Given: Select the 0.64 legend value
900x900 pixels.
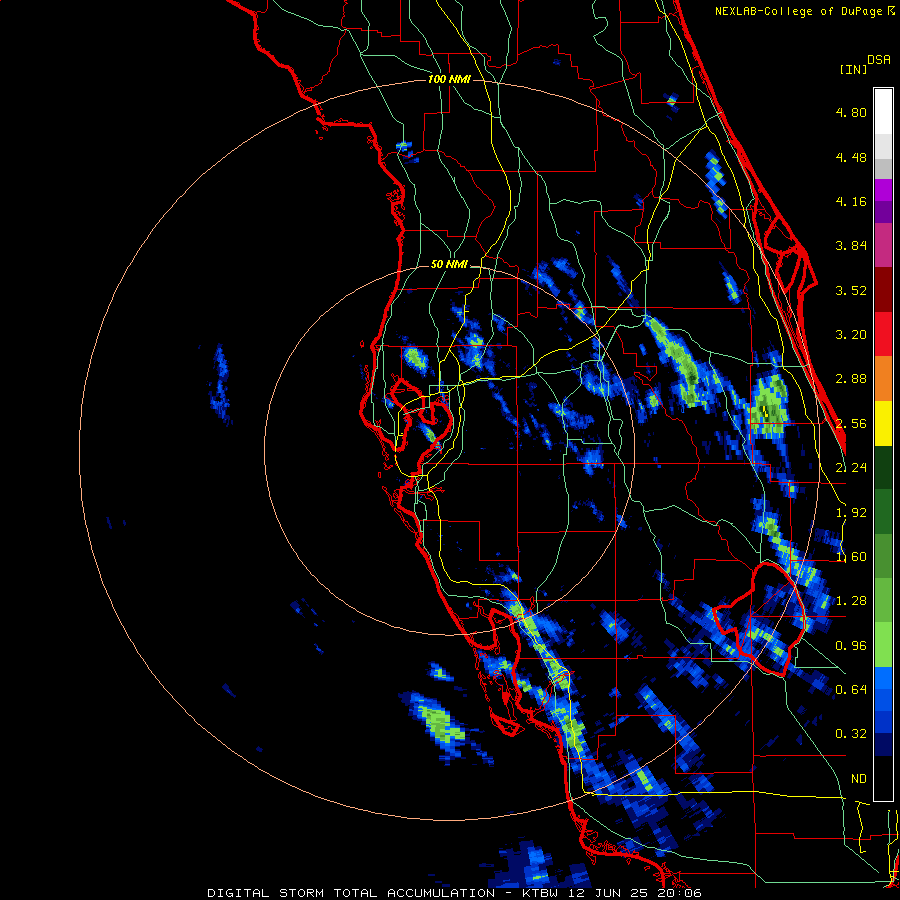Looking at the screenshot, I should [x=851, y=690].
